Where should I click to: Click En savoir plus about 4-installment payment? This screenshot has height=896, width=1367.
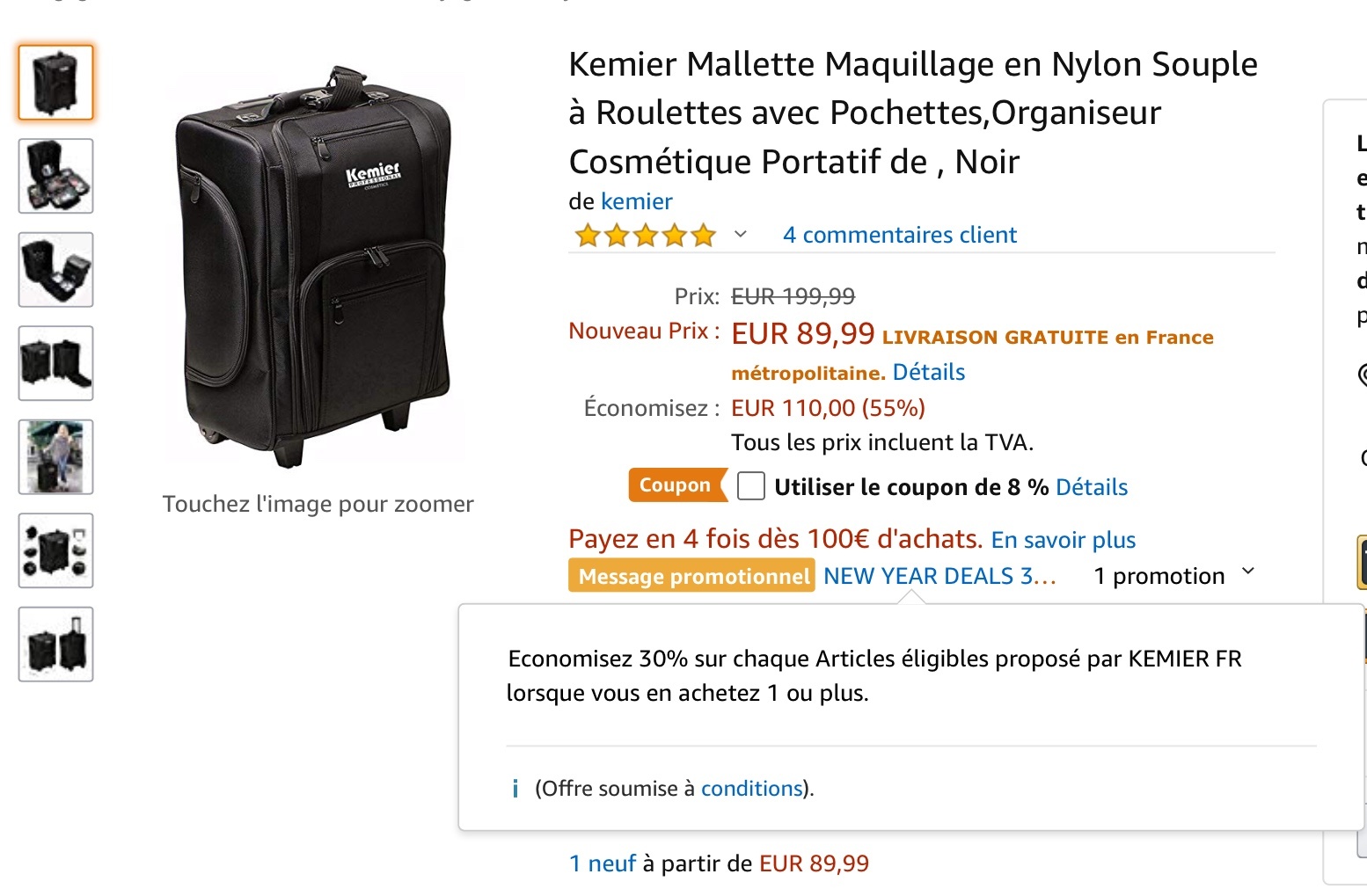click(x=1063, y=540)
